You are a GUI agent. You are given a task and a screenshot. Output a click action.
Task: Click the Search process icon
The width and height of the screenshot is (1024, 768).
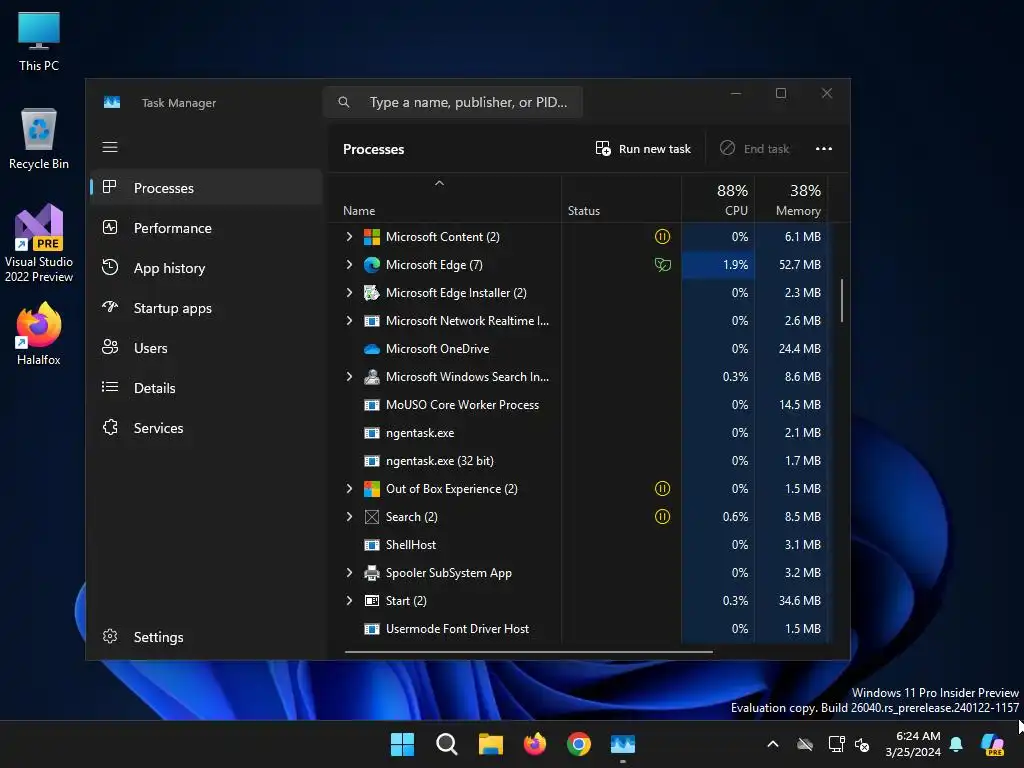372,517
